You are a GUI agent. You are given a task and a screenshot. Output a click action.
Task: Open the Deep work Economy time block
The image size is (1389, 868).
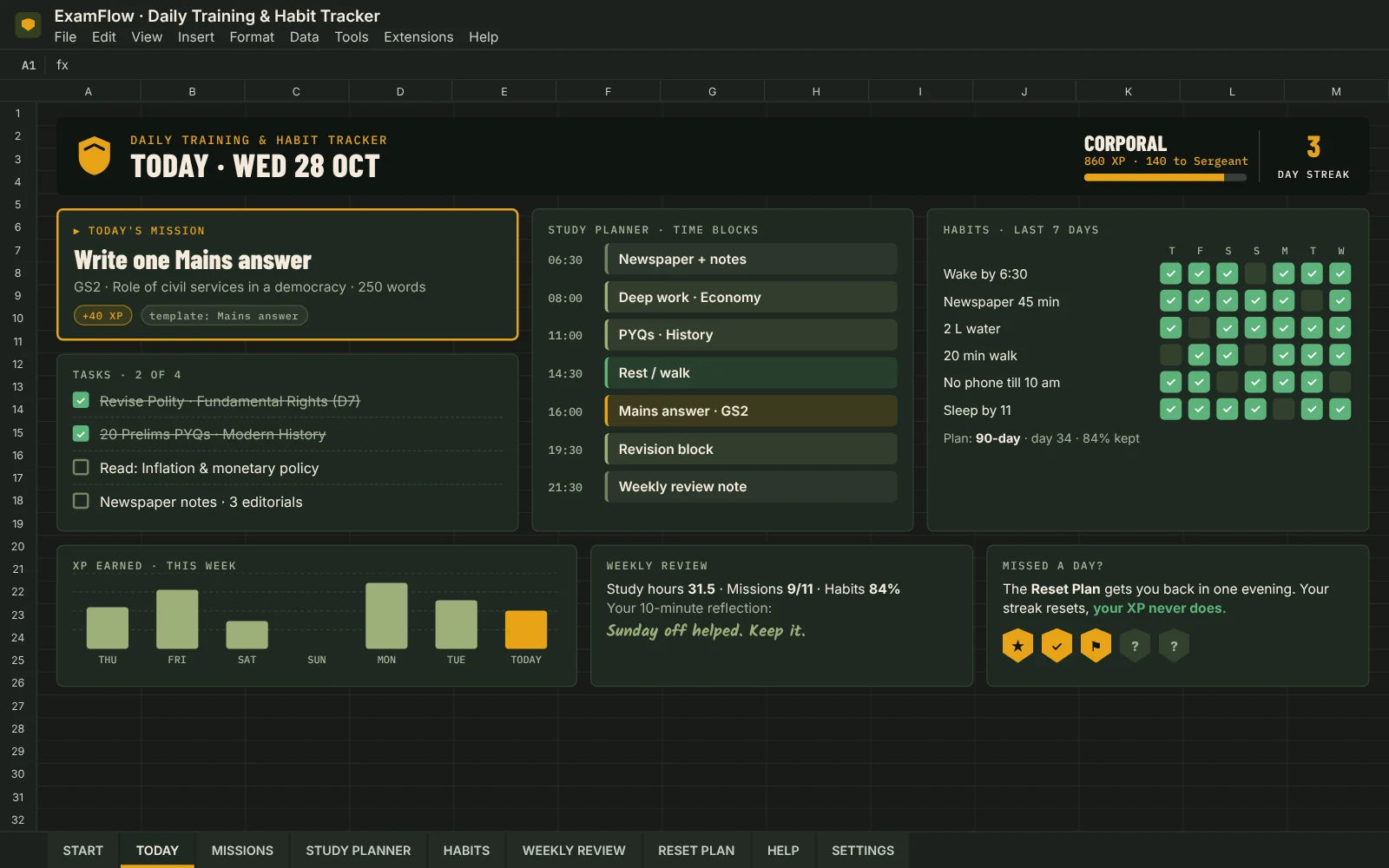751,297
